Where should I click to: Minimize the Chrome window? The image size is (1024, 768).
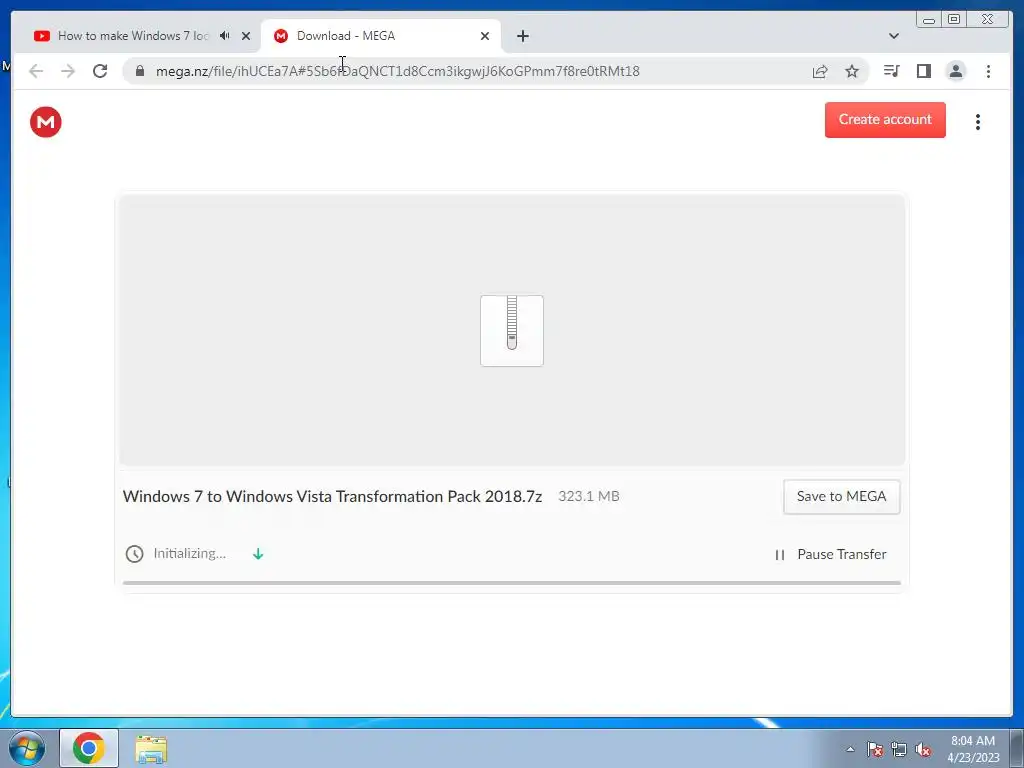coord(929,20)
